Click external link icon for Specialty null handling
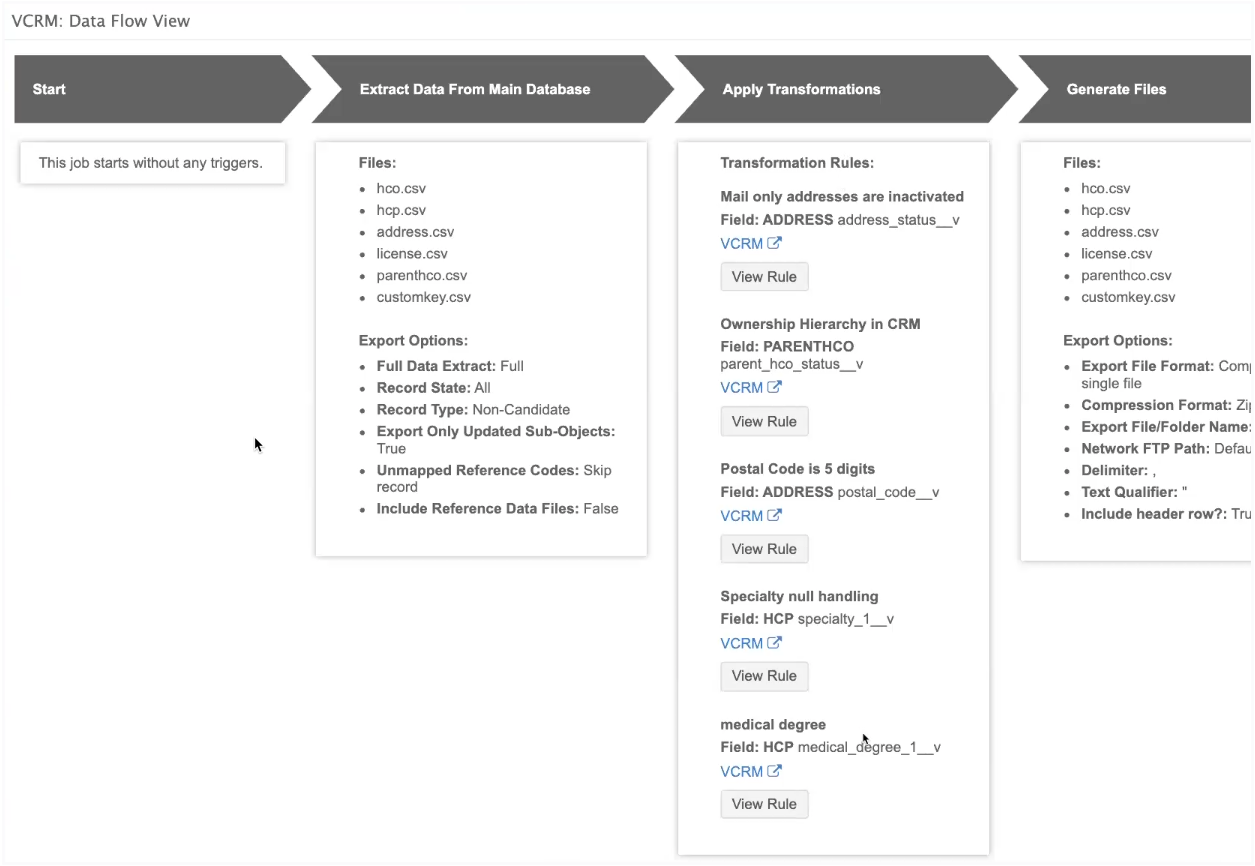Viewport: 1255px width, 866px height. [x=775, y=643]
